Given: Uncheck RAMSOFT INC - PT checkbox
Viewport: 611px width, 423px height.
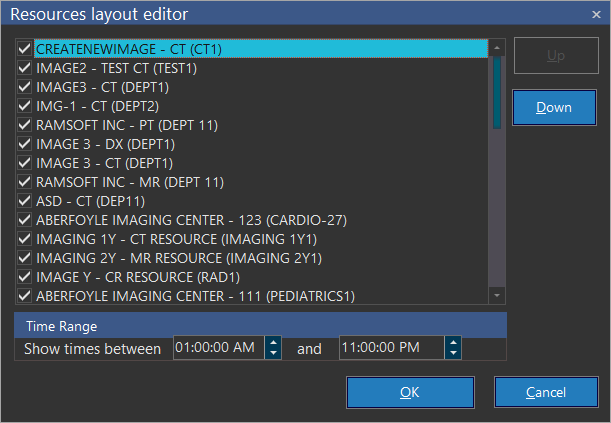Looking at the screenshot, I should click(x=25, y=125).
